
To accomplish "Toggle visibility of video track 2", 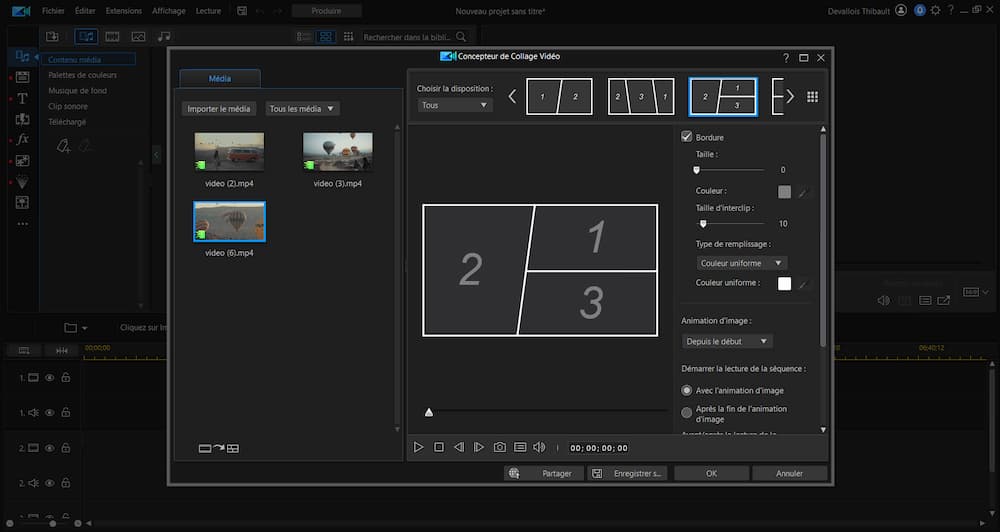I will point(49,448).
